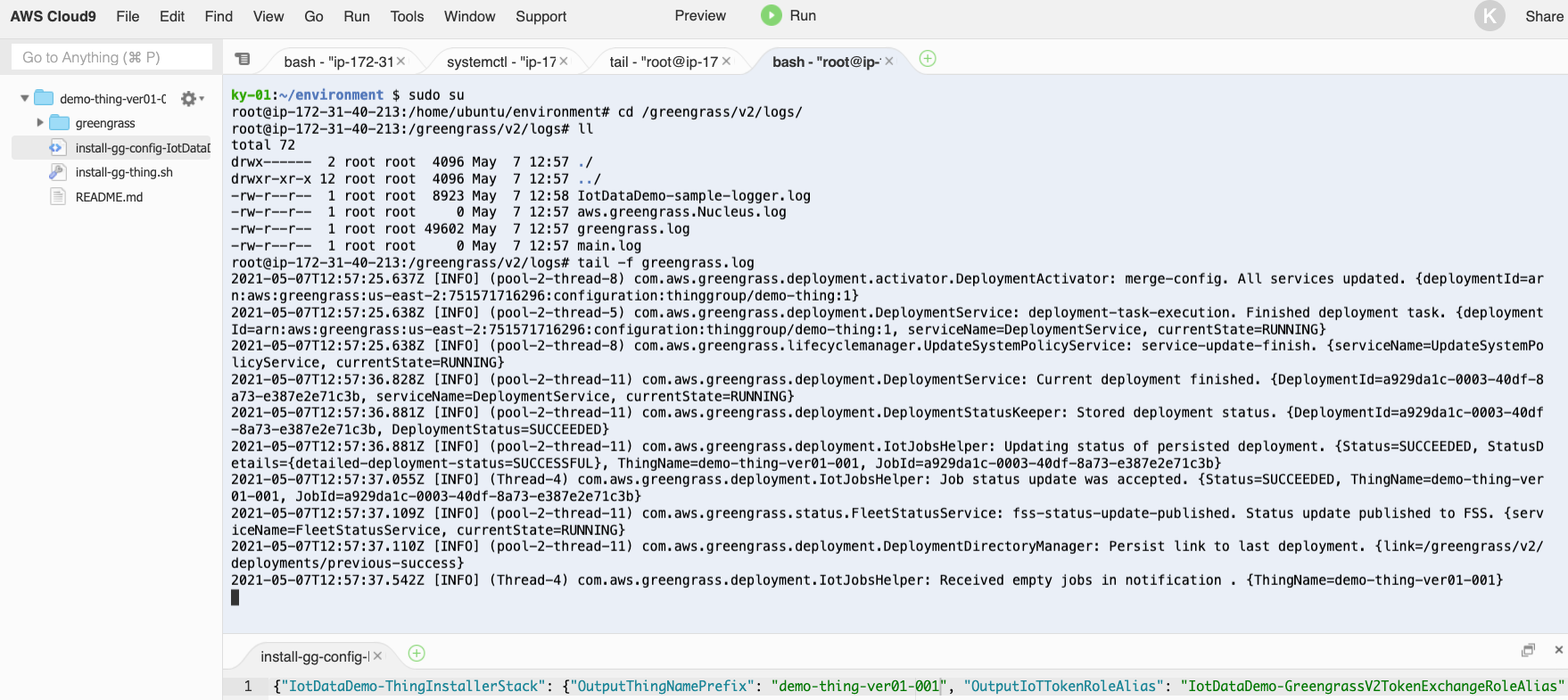Close the systemctl tab

click(x=564, y=61)
